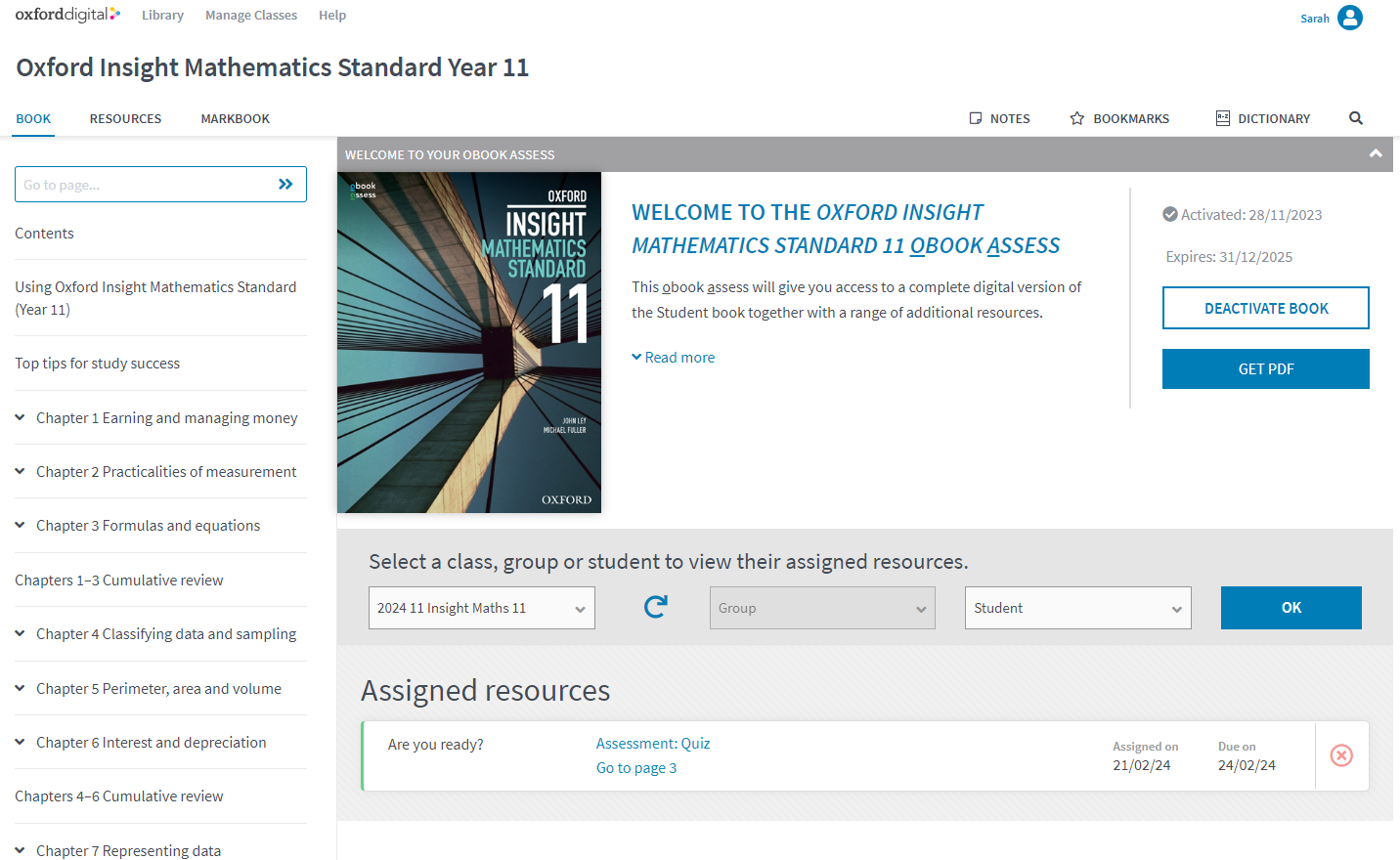Viewport: 1400px width, 860px height.
Task: Open the Sarah user profile icon
Action: point(1350,18)
